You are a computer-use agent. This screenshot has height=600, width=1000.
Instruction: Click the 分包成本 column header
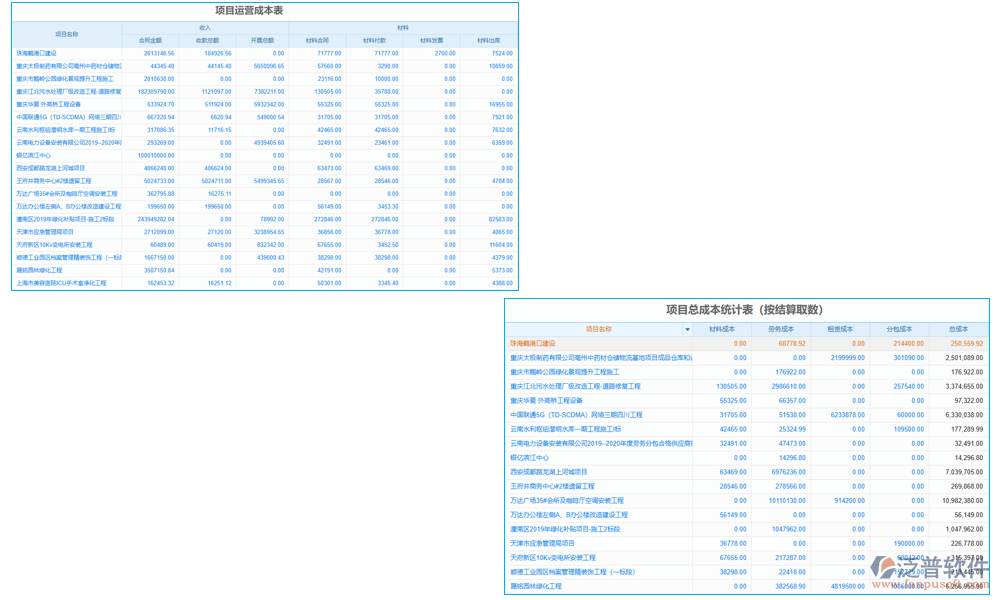point(899,329)
